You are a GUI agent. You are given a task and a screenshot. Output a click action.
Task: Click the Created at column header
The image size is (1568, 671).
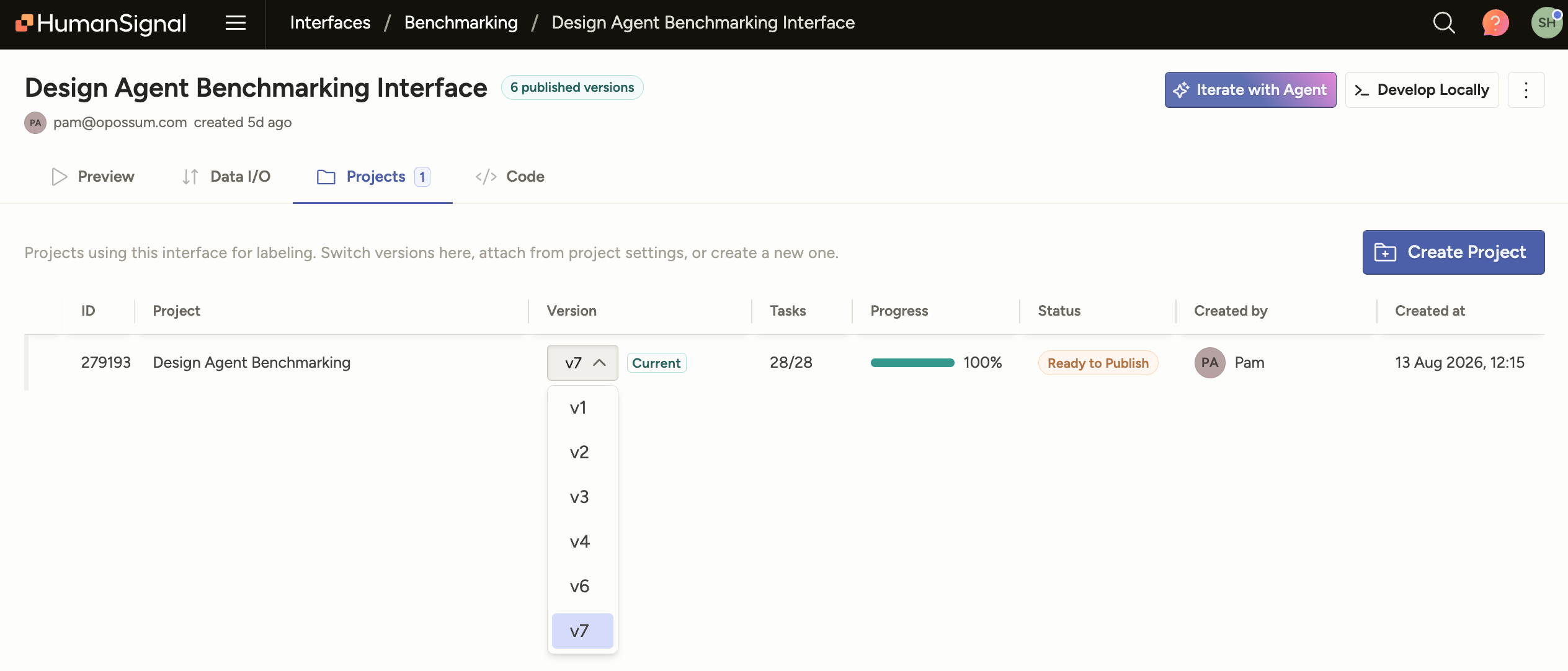pos(1430,311)
